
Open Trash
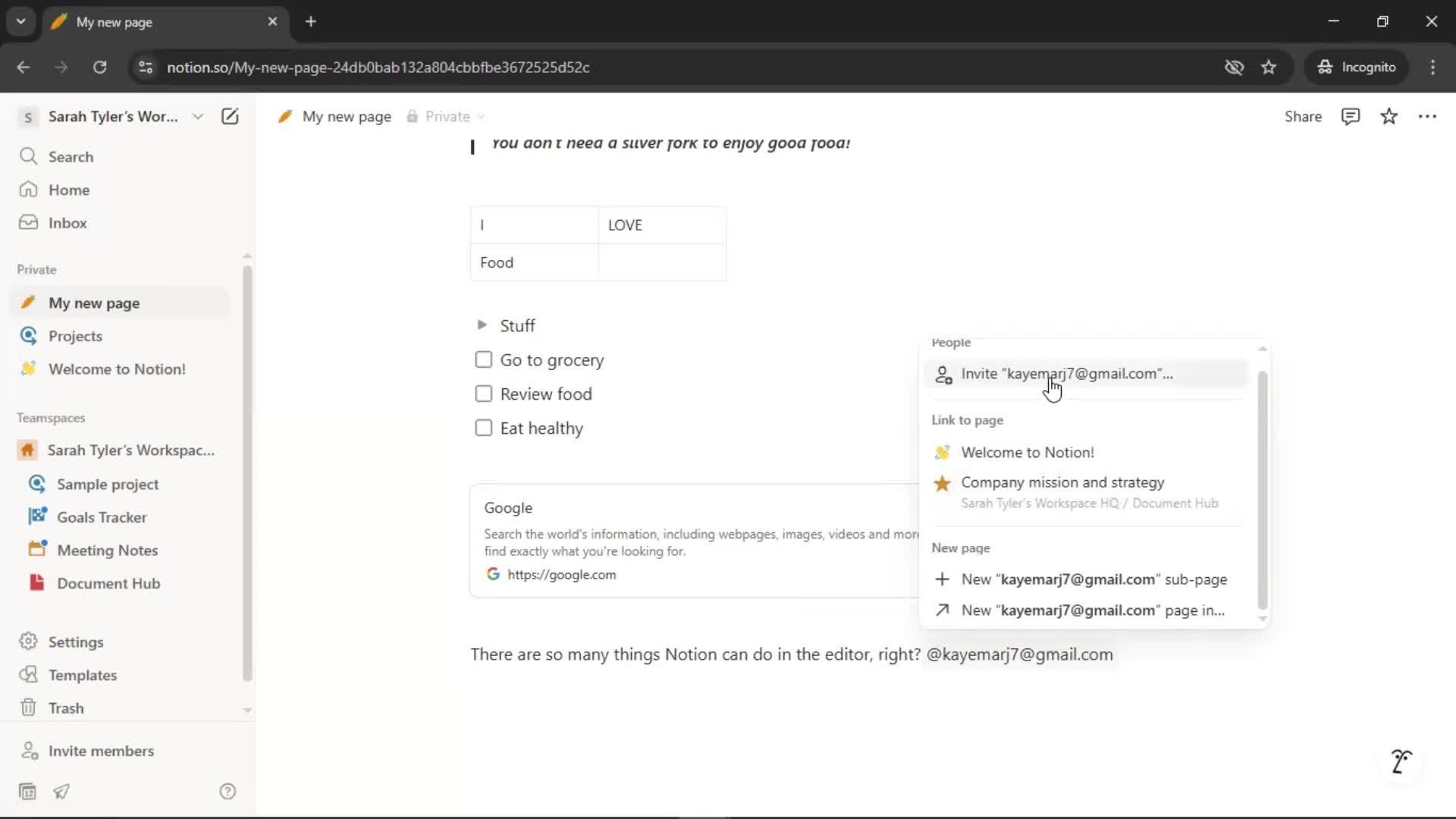coord(120,708)
